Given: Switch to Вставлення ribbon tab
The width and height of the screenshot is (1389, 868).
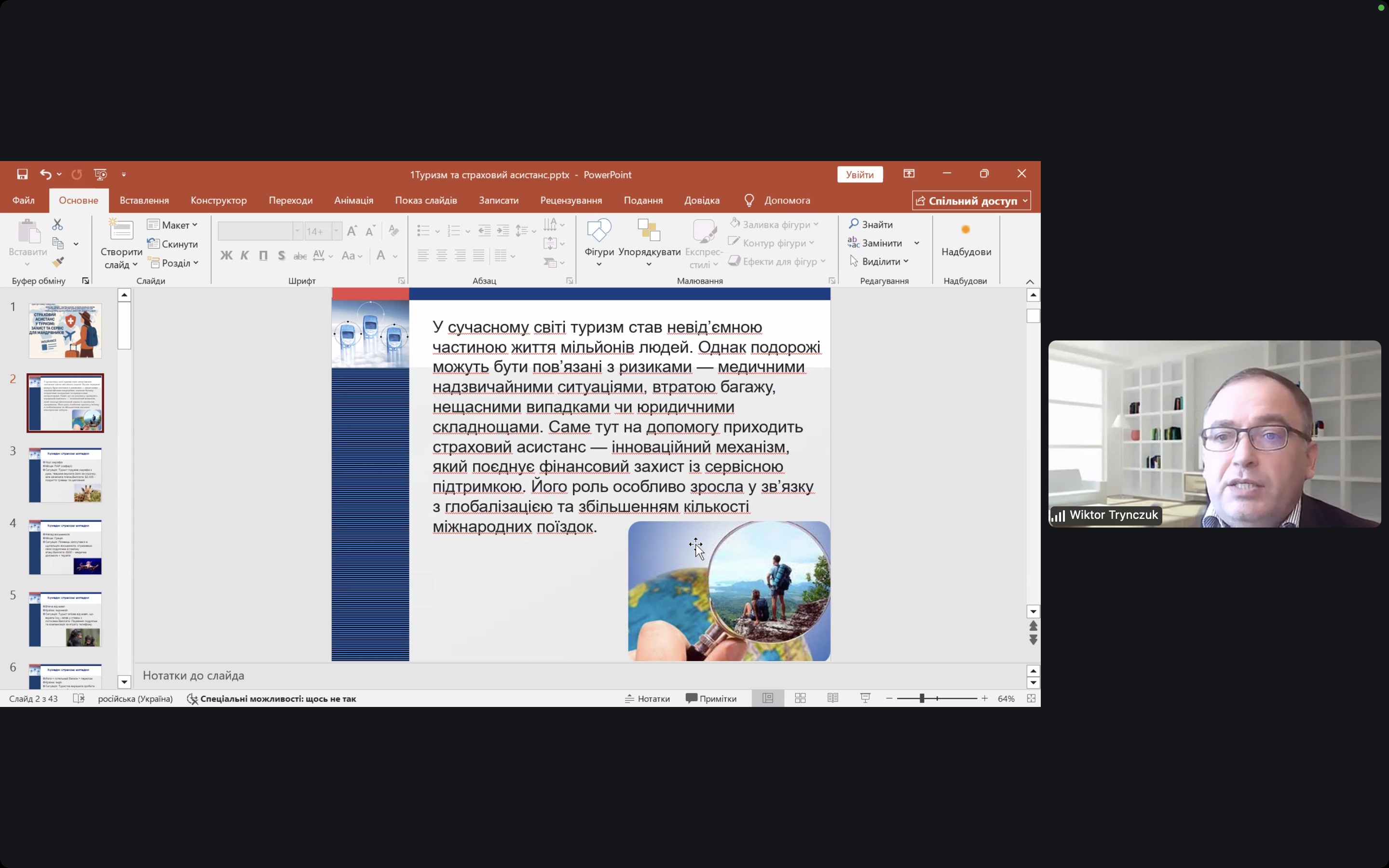Looking at the screenshot, I should pyautogui.click(x=144, y=200).
